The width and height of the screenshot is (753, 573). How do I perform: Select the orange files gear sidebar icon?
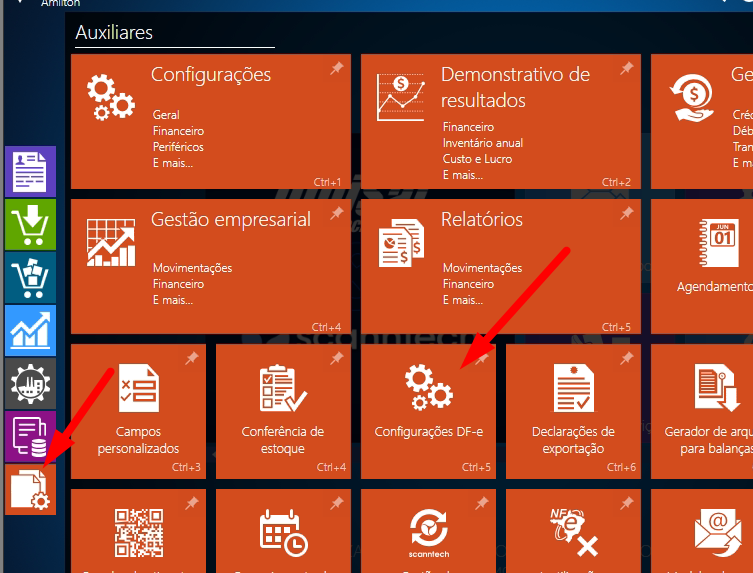coord(30,489)
